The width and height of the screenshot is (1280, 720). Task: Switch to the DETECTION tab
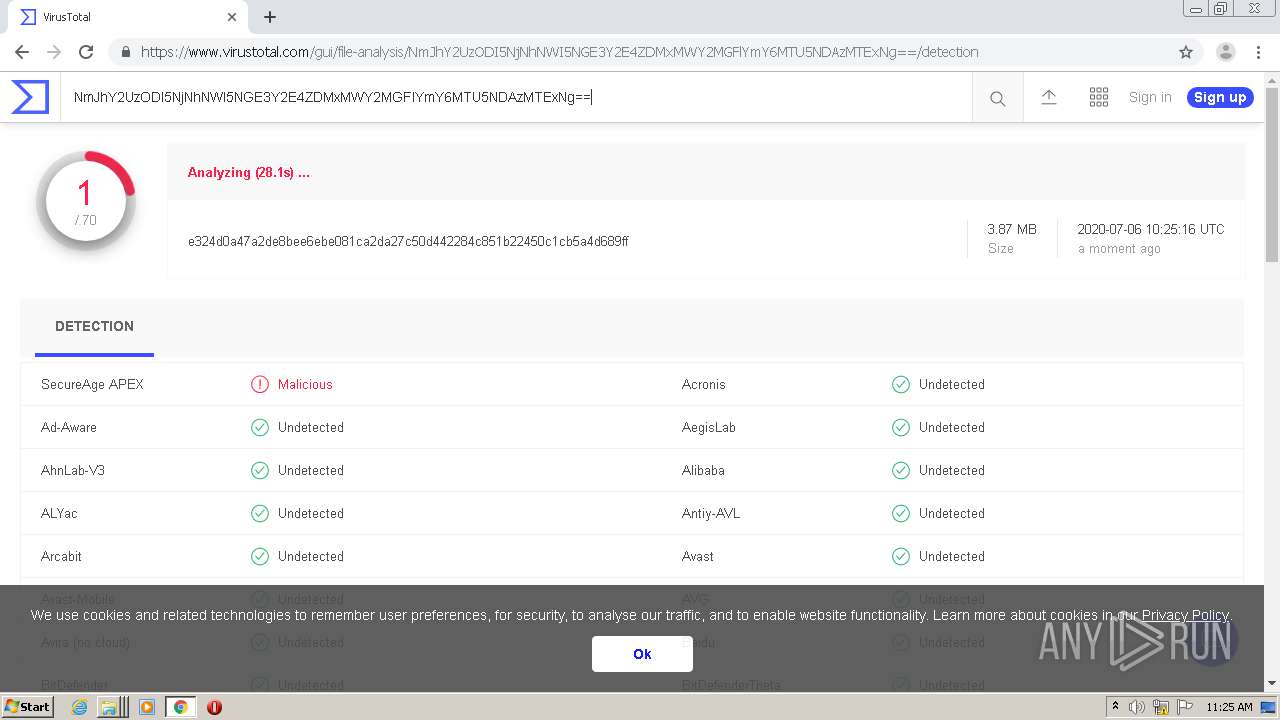pyautogui.click(x=94, y=327)
